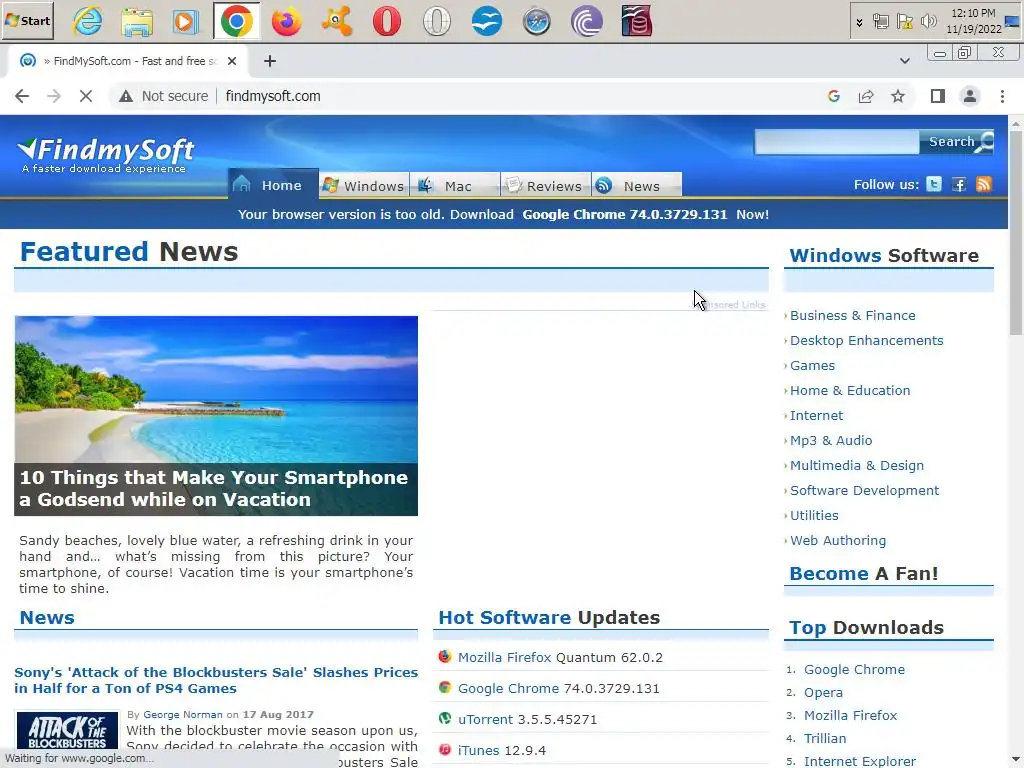The width and height of the screenshot is (1024, 768).
Task: Switch to the Mac tab
Action: tap(455, 185)
